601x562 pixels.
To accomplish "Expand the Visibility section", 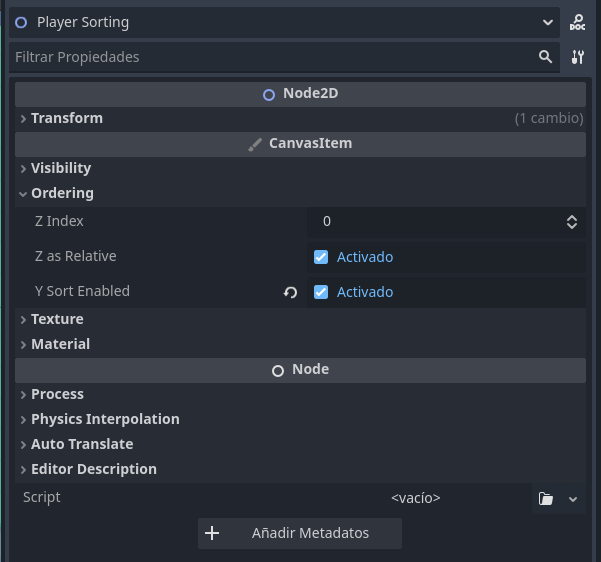I will 60,168.
